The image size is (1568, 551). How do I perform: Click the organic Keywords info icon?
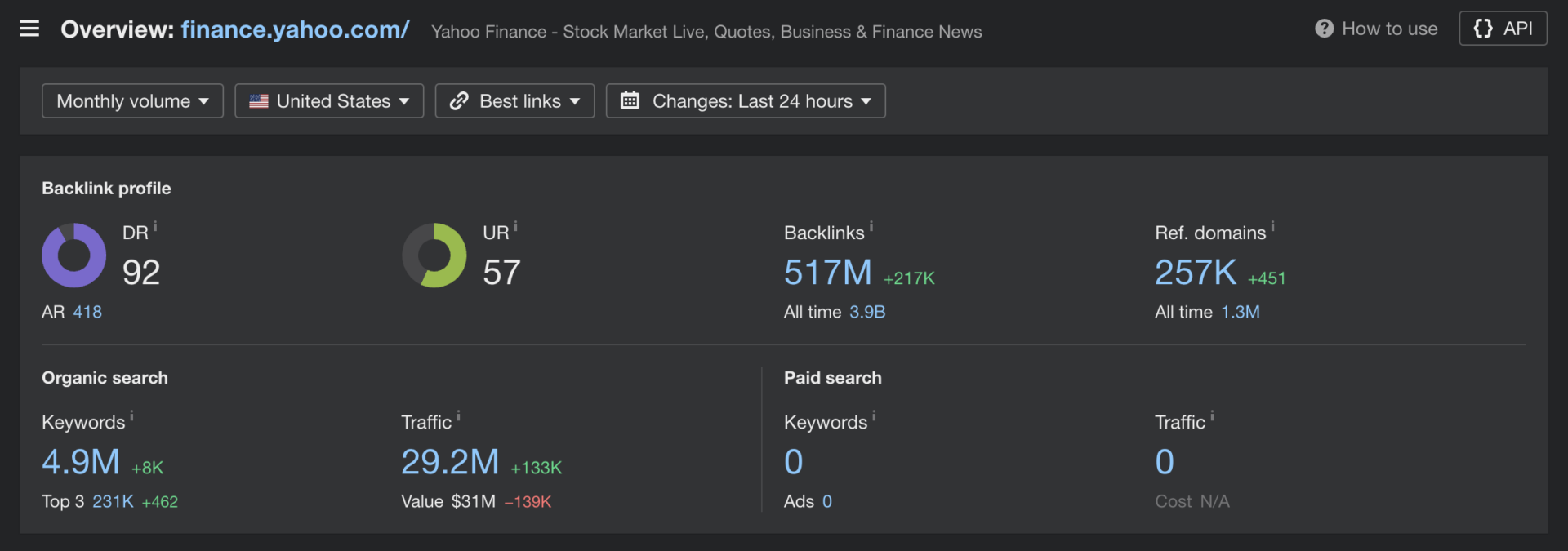point(131,416)
